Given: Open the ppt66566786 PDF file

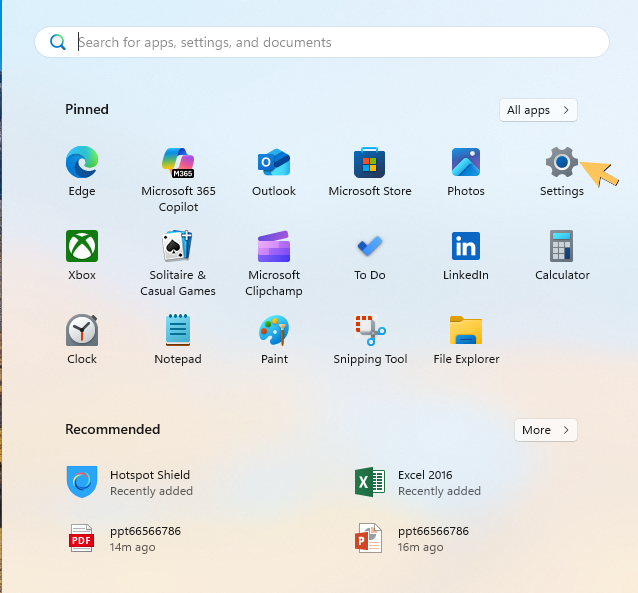Looking at the screenshot, I should 125,538.
